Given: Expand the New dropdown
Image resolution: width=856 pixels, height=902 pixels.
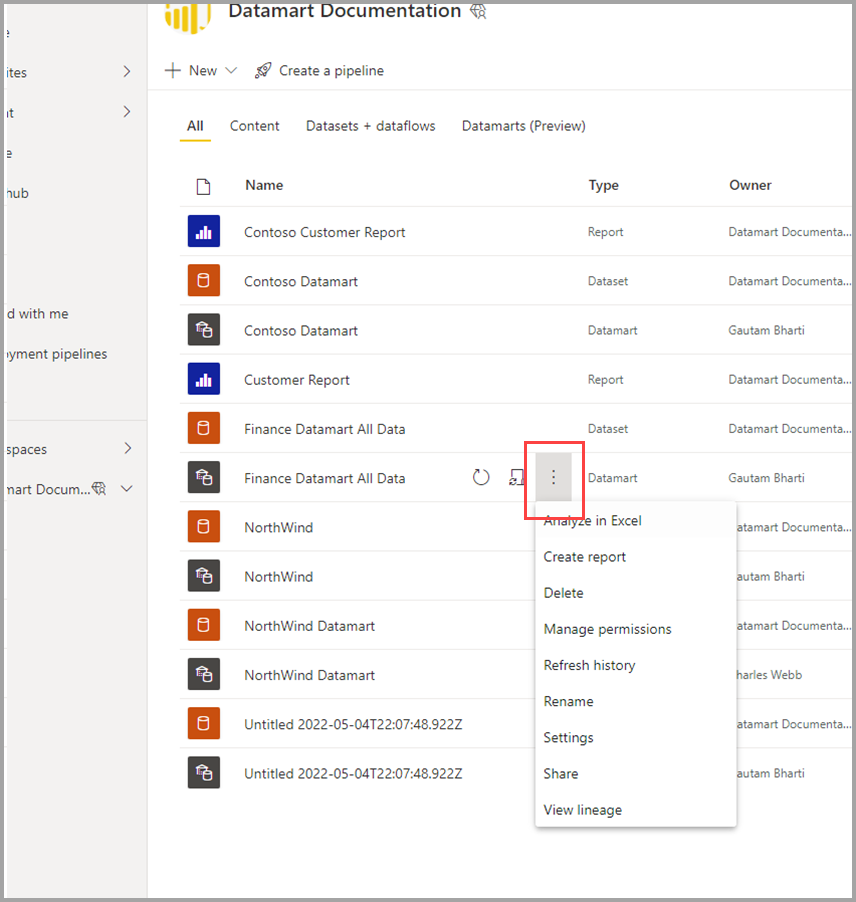Looking at the screenshot, I should click(228, 70).
